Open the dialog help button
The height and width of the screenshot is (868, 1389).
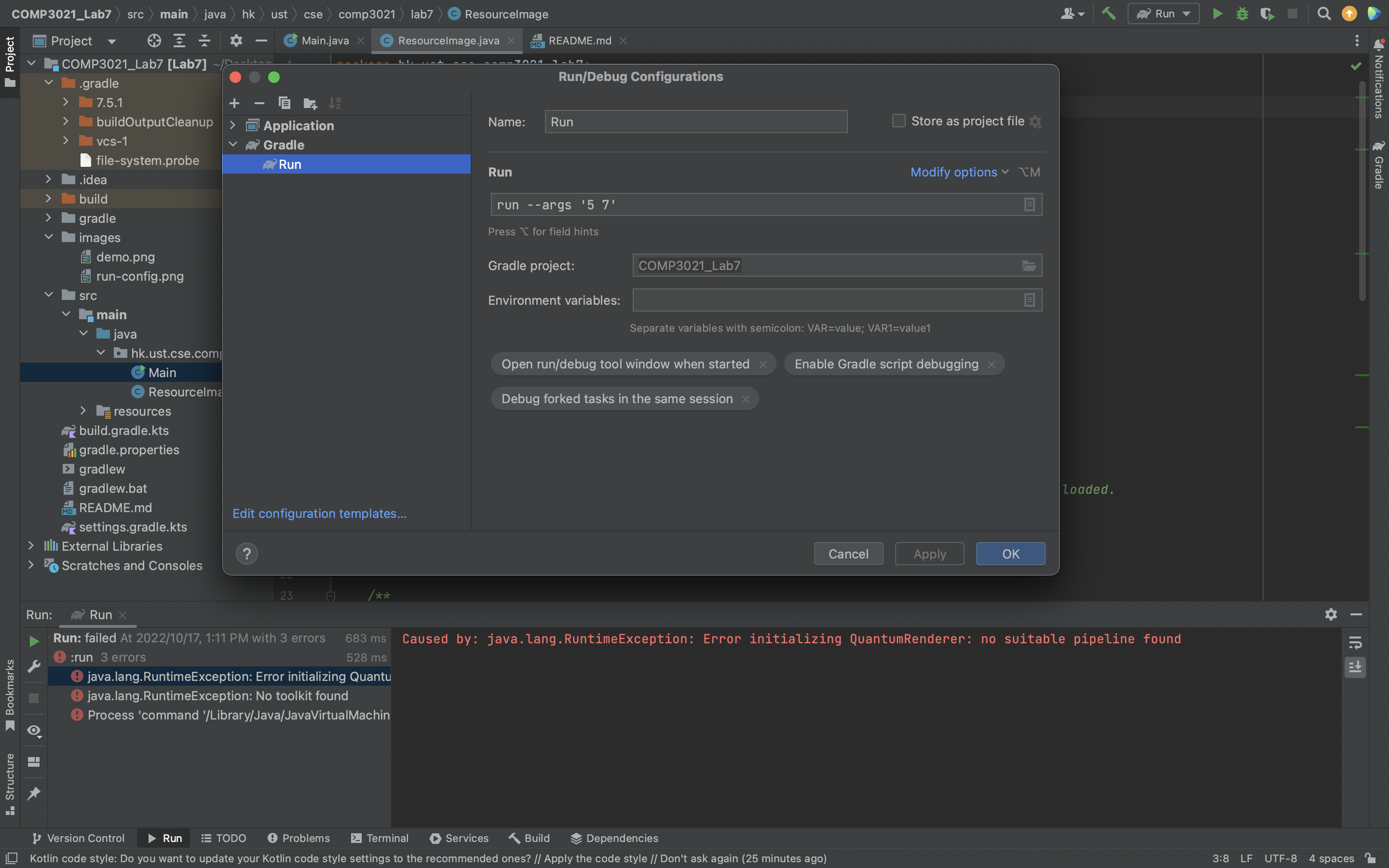point(247,554)
